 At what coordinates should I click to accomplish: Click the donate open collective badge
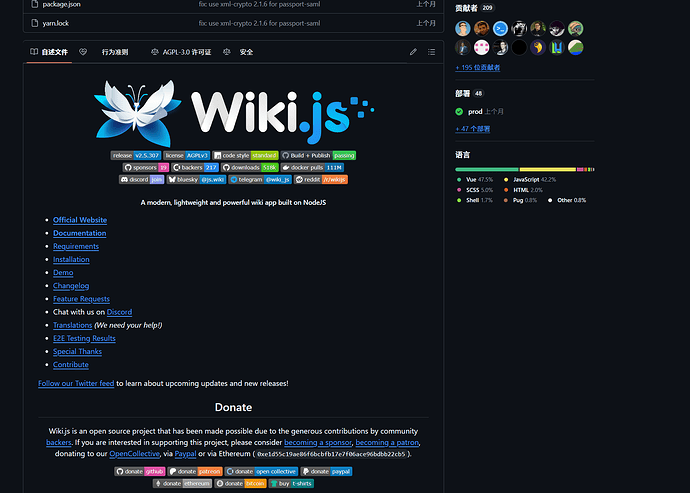(x=261, y=471)
